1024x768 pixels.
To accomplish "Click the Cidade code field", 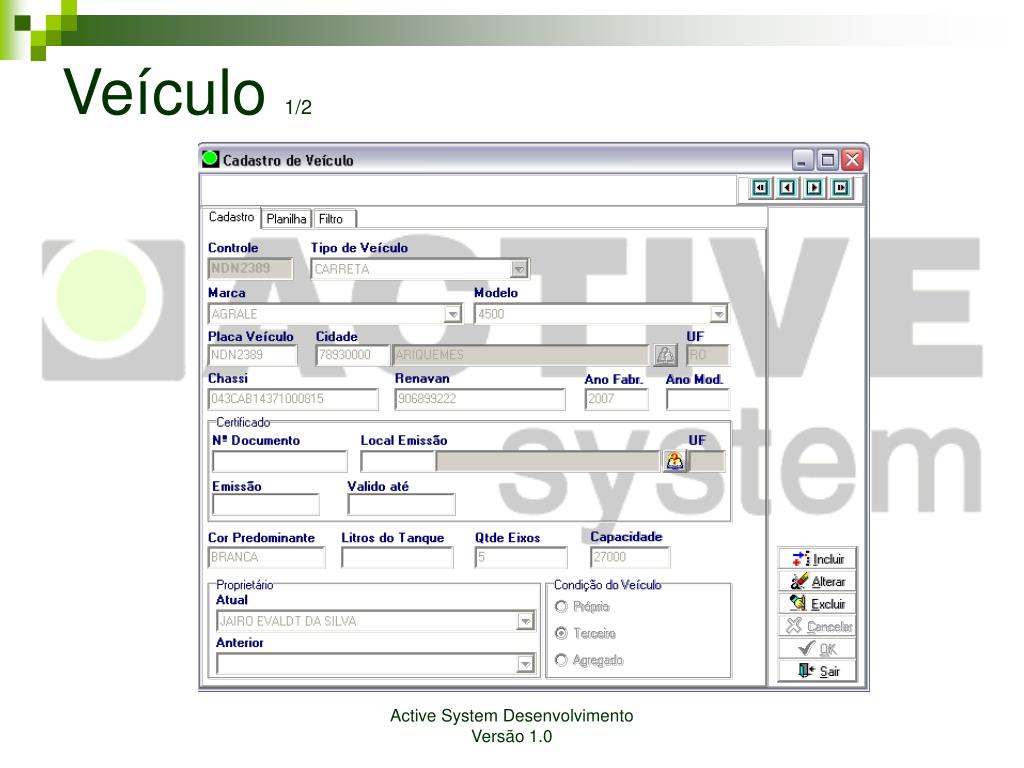I will [352, 355].
